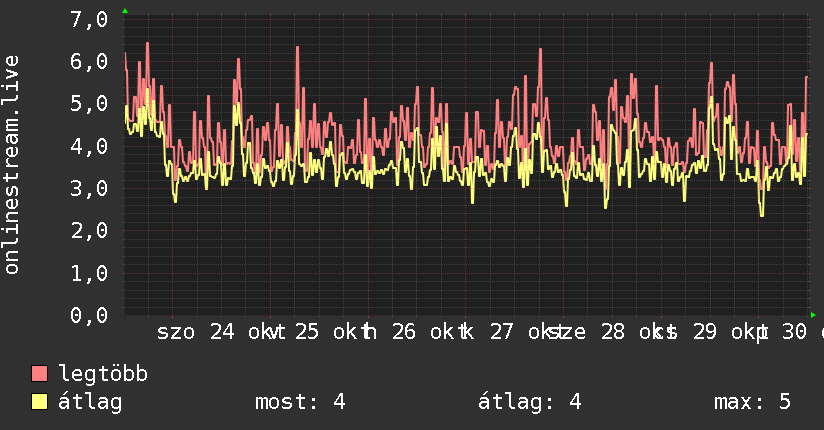The height and width of the screenshot is (430, 824).
Task: Click the 6,0 y-axis tick label
Action: (89, 62)
